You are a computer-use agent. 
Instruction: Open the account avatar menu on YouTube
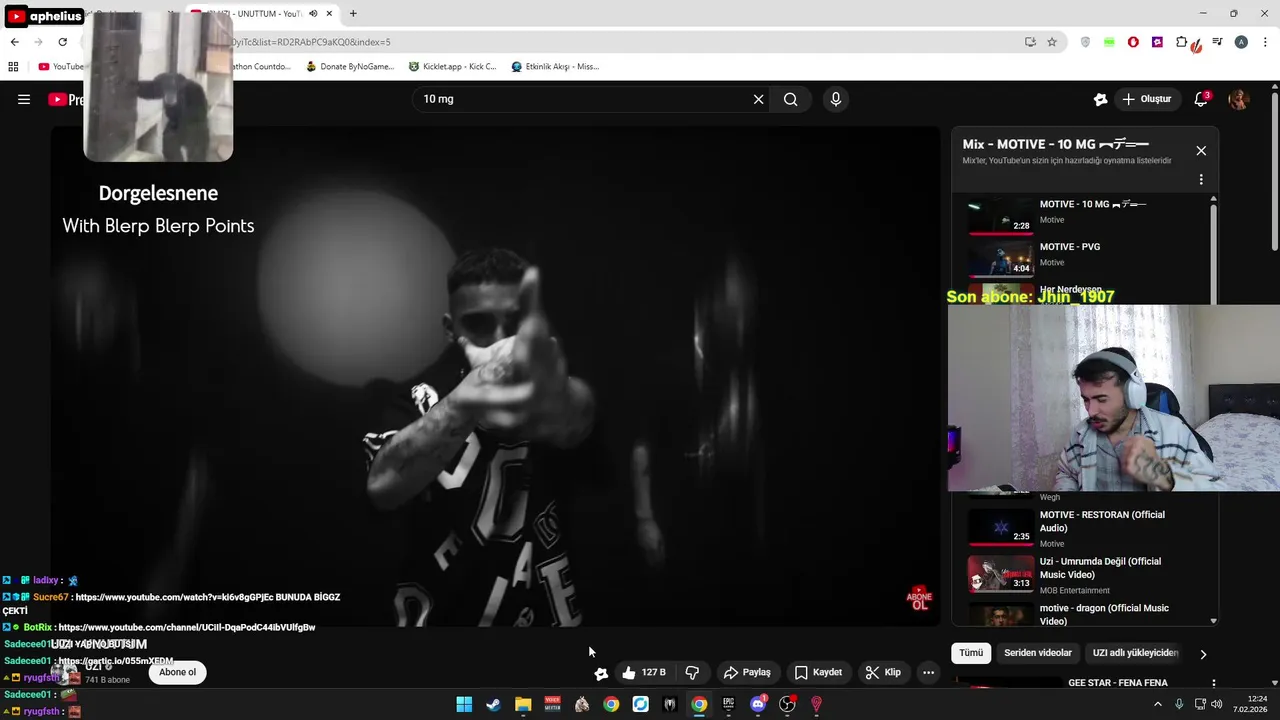[1239, 99]
